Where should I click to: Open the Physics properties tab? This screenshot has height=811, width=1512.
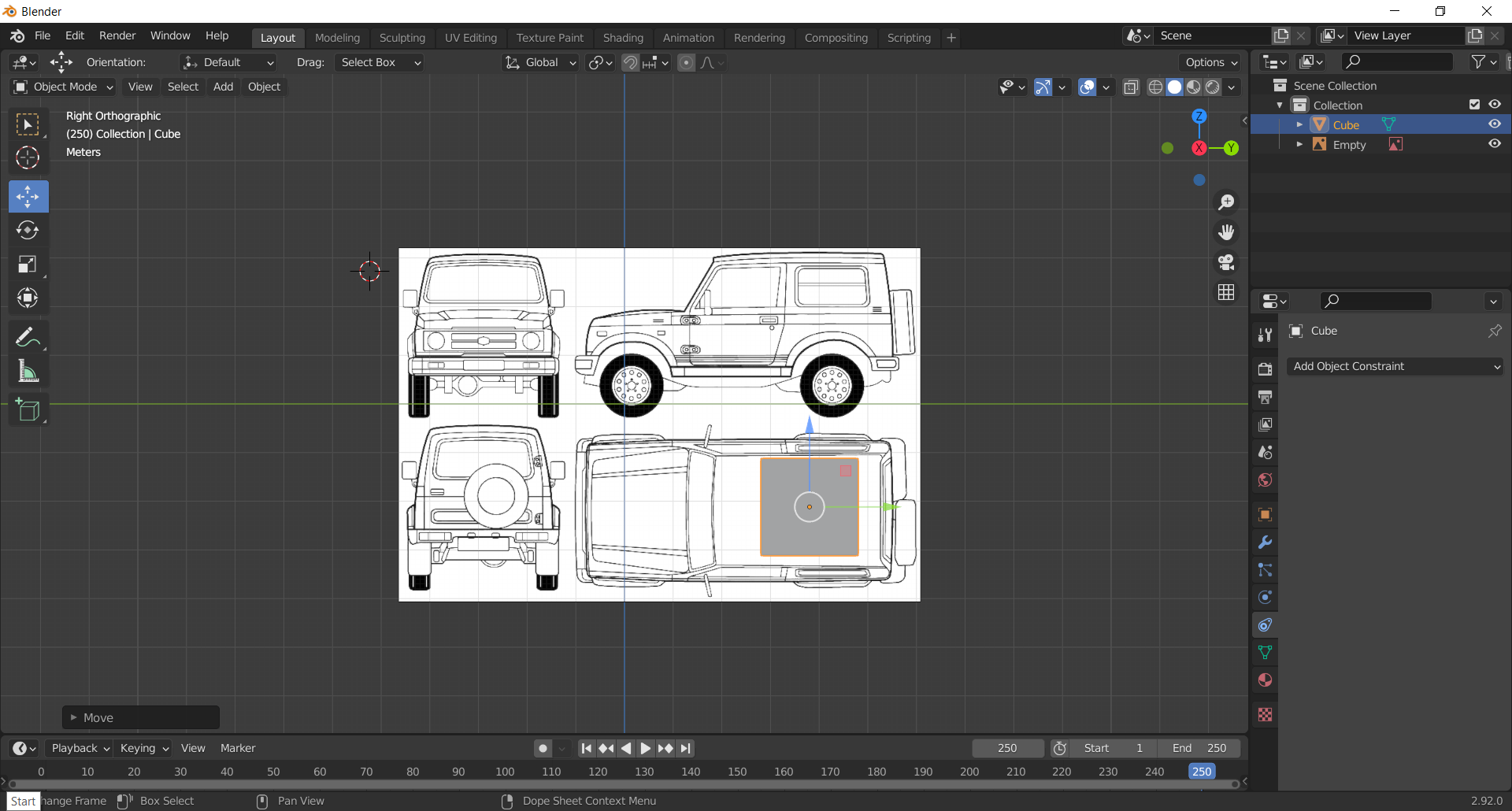1265,598
